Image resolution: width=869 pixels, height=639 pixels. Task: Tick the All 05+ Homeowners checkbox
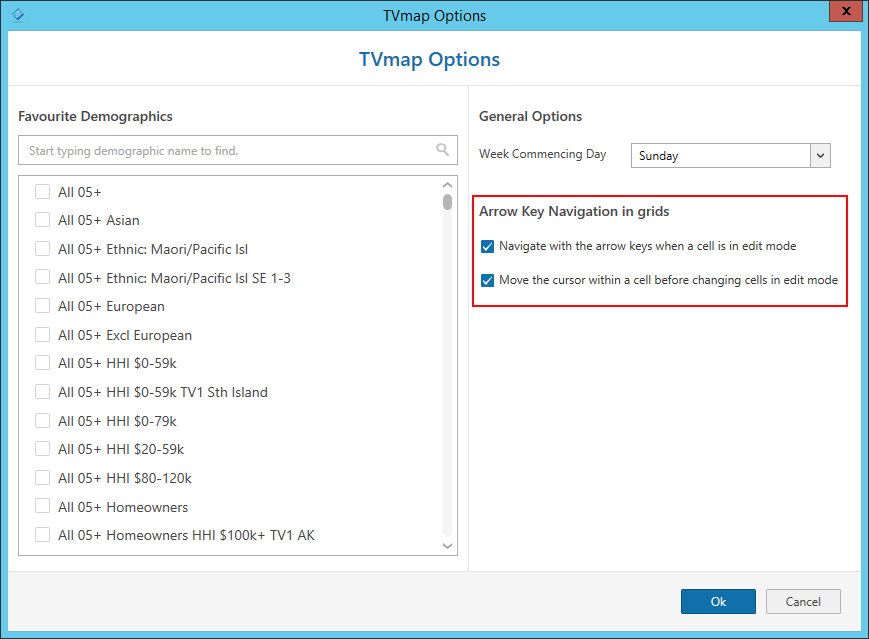coord(43,506)
